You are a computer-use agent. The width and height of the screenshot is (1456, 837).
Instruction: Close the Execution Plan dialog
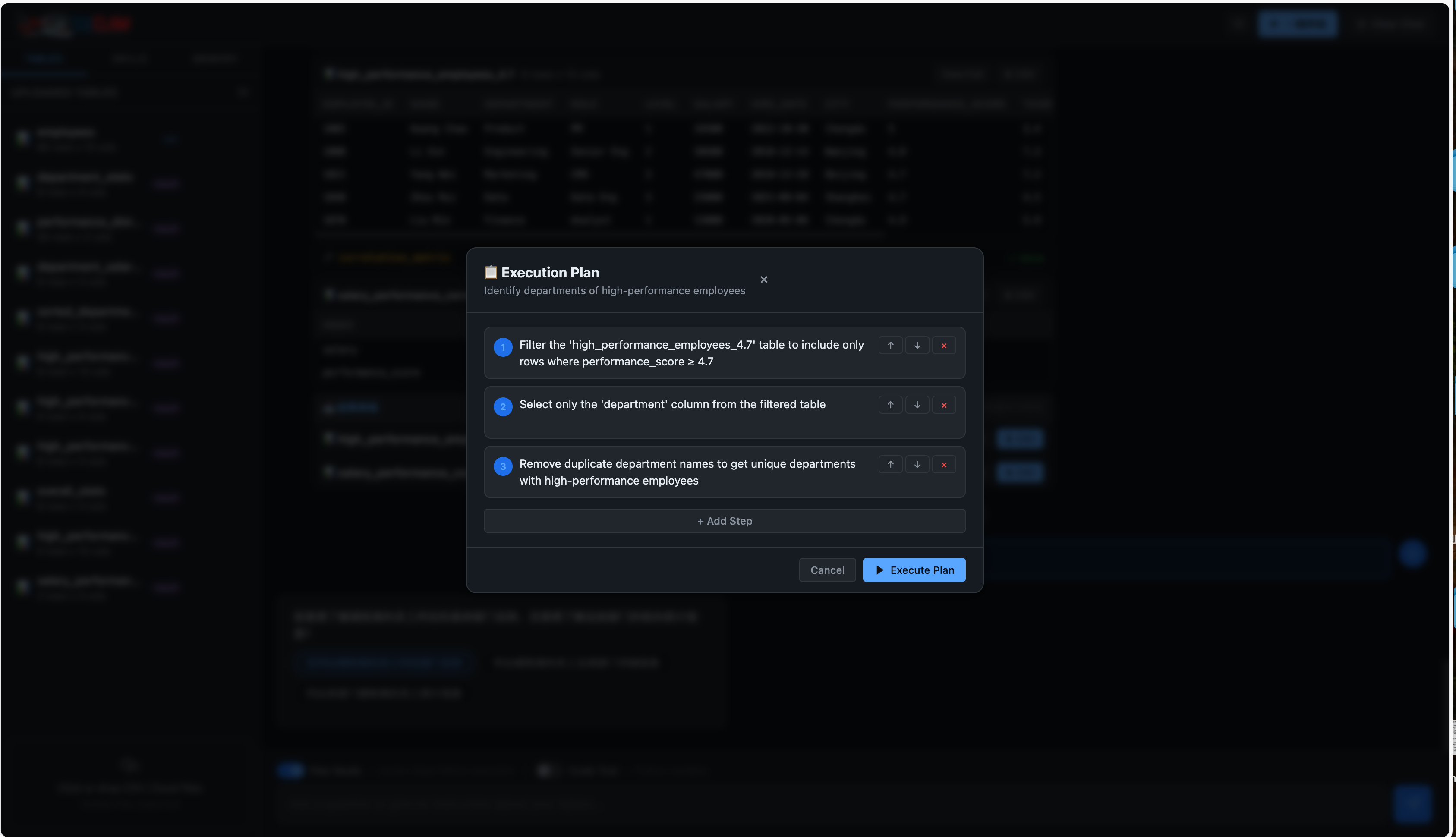coord(763,280)
